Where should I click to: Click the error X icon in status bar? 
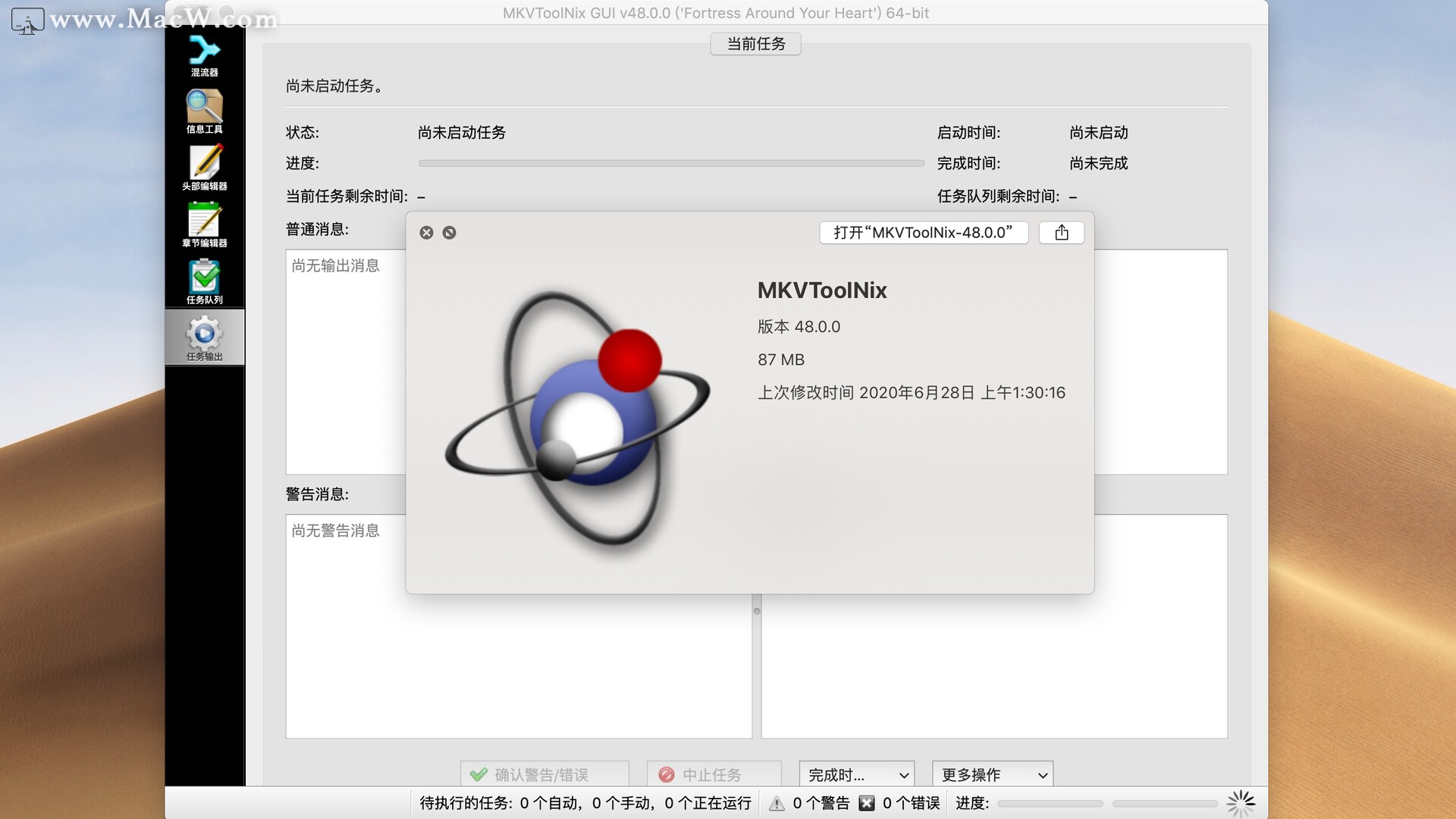coord(867,804)
